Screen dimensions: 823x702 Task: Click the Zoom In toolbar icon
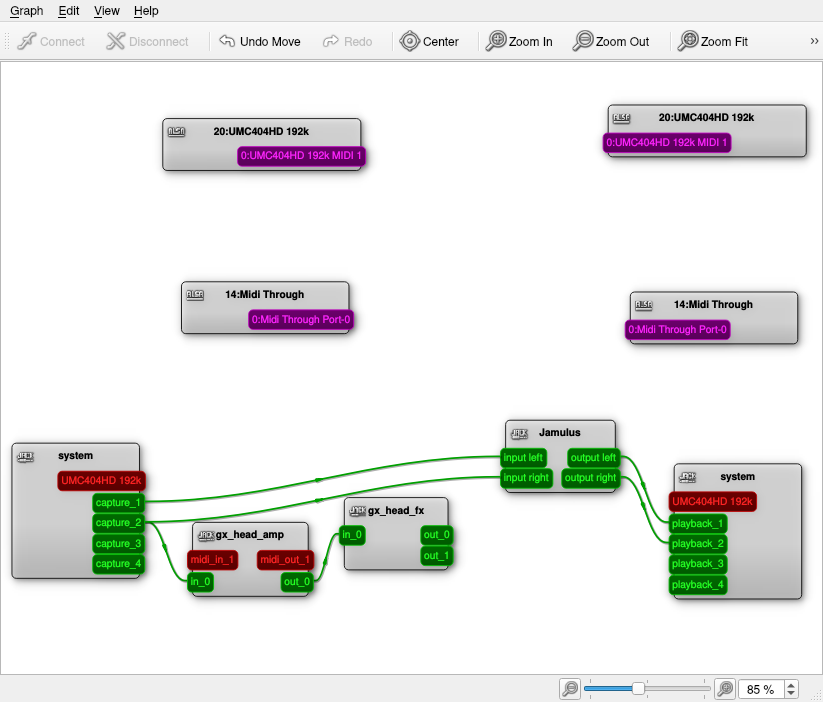tap(496, 42)
